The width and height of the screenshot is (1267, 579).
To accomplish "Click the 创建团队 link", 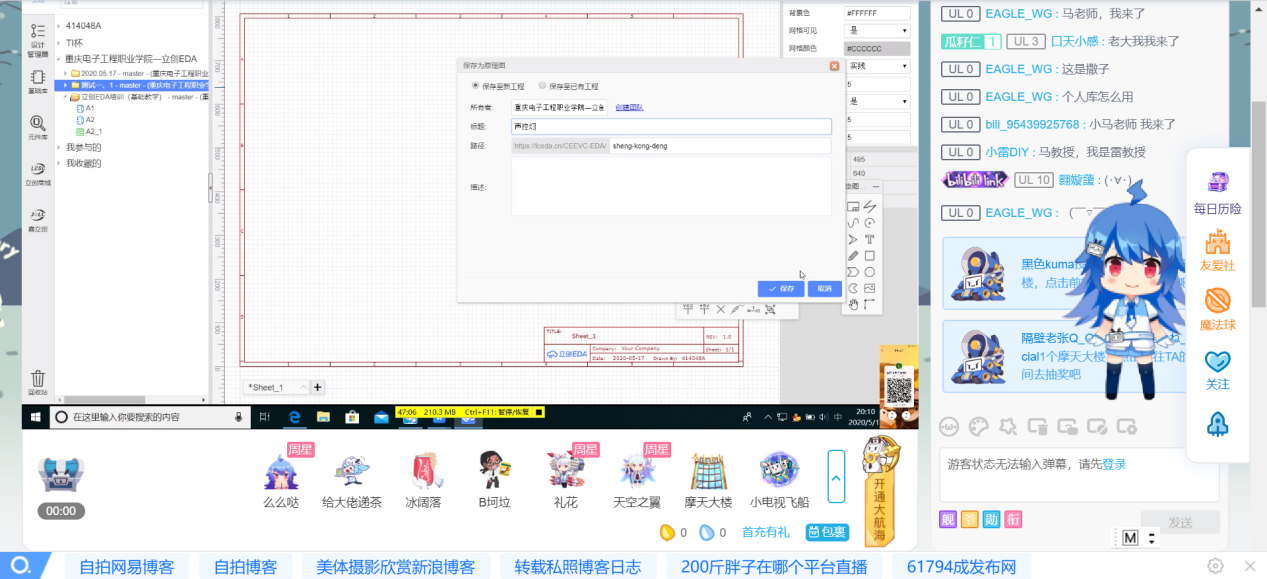I will pos(629,107).
